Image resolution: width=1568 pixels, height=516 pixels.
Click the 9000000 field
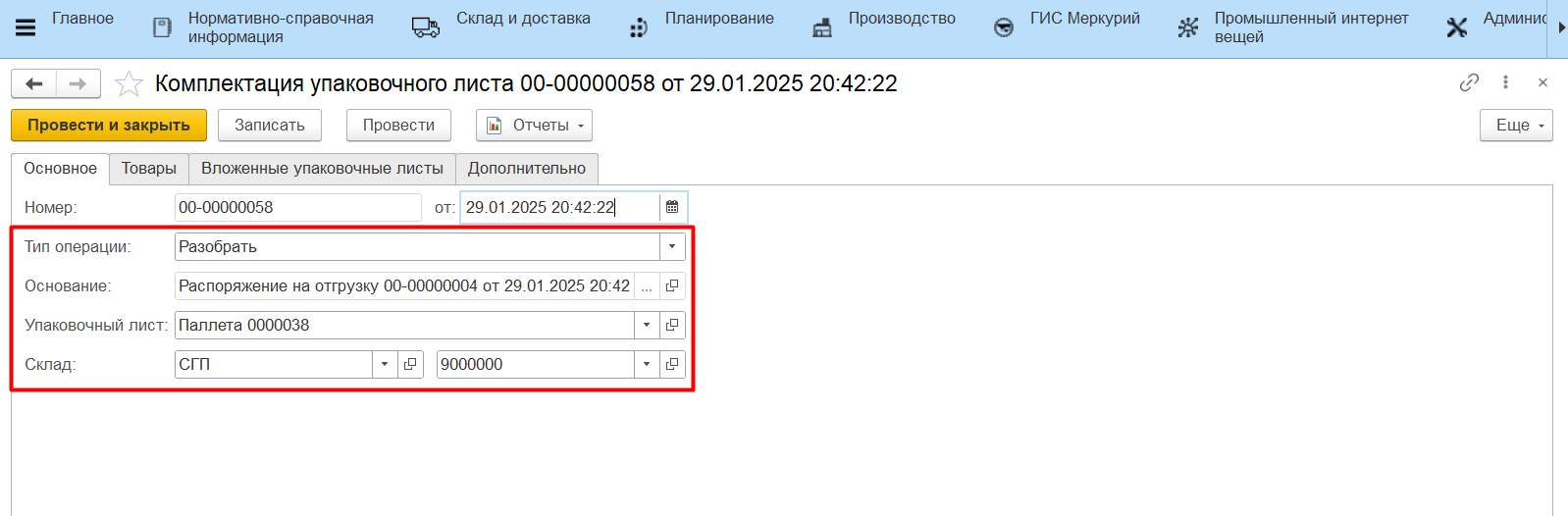(x=536, y=364)
